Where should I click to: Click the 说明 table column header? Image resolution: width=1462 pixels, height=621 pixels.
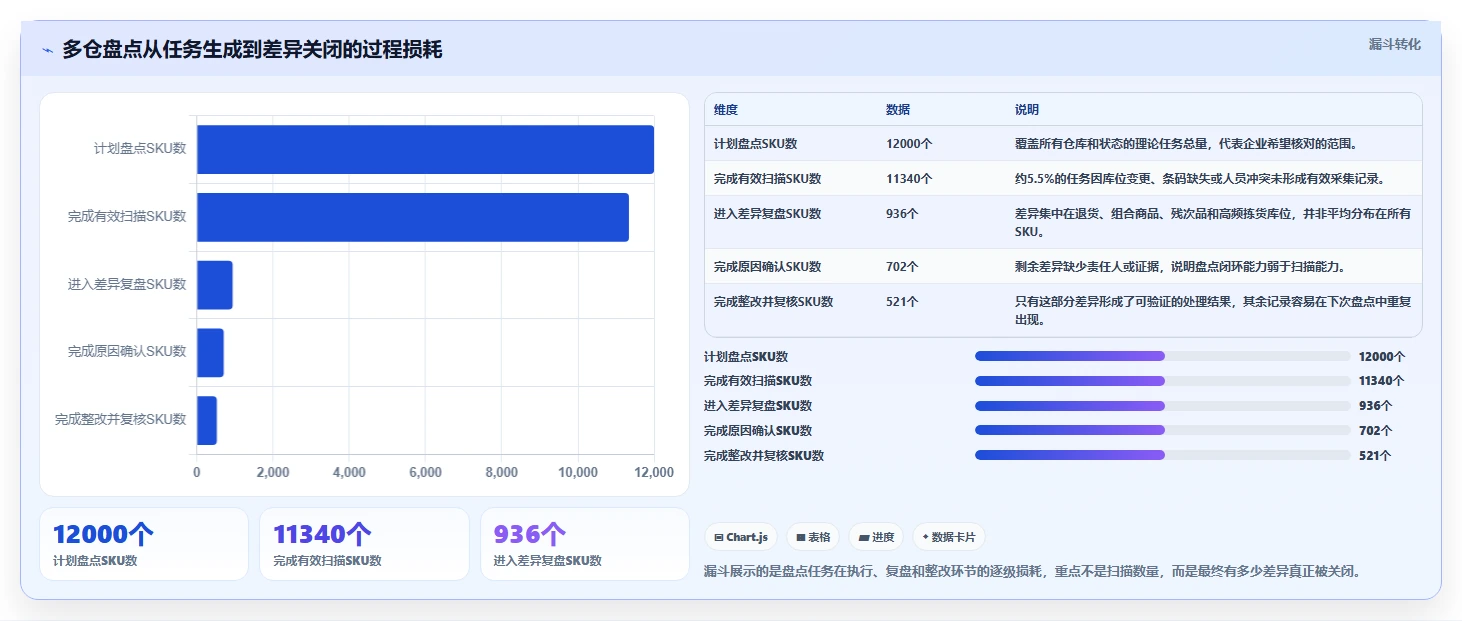1027,110
